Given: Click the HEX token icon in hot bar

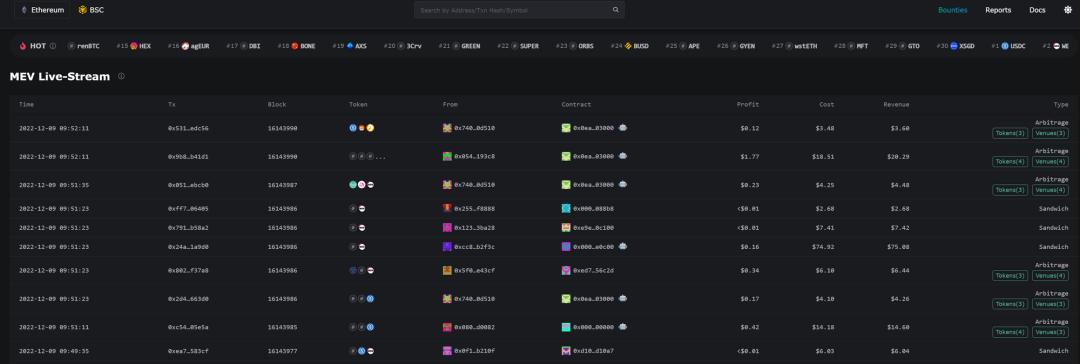Looking at the screenshot, I should (134, 46).
